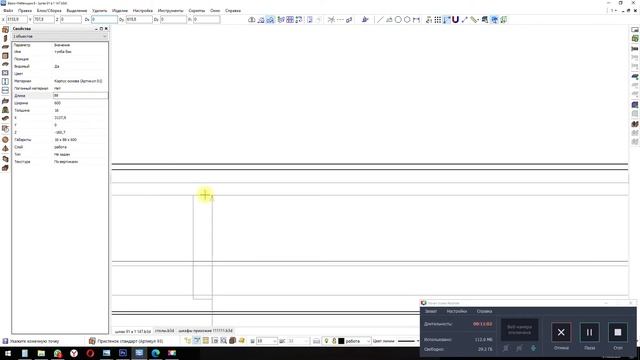640x360 pixels.
Task: Click the round brown sphere icon in left sidebar
Action: click(5, 140)
